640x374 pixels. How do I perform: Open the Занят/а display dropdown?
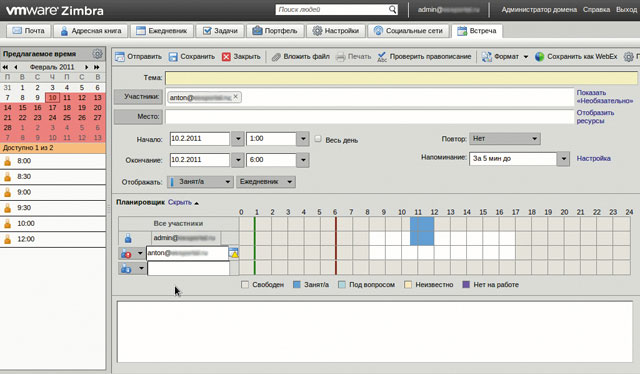200,182
